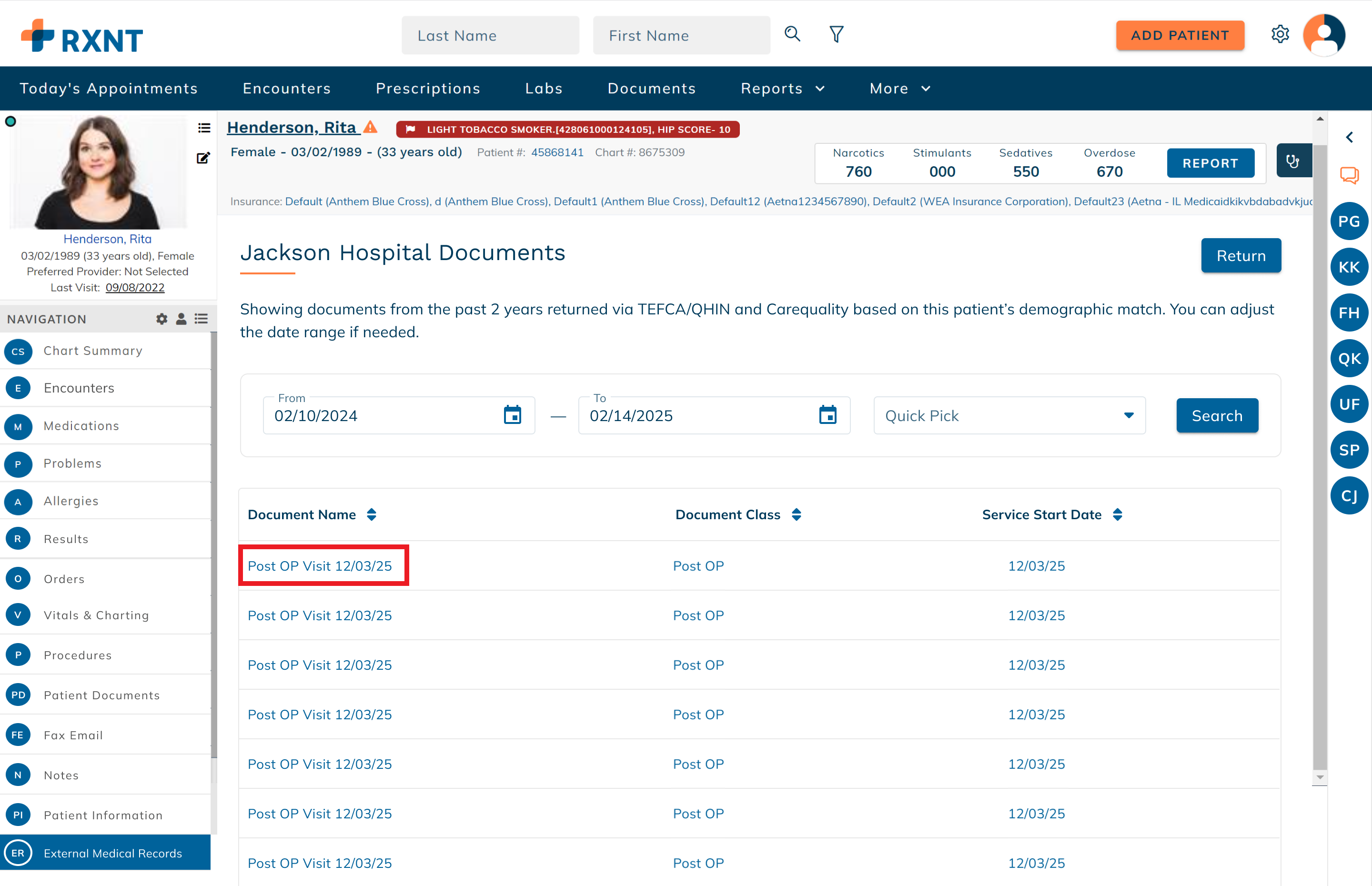This screenshot has width=1372, height=886.
Task: Sort the table by Document Name
Action: 371,515
